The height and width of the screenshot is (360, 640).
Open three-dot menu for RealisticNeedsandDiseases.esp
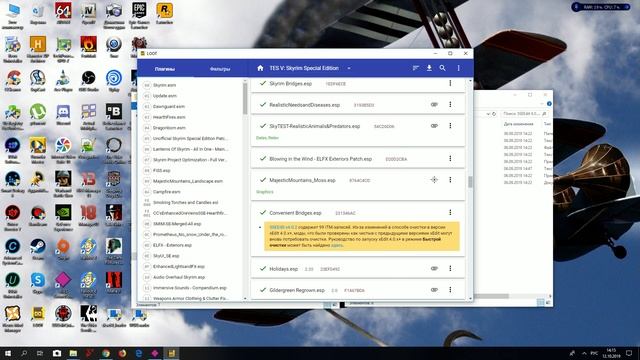tap(450, 104)
